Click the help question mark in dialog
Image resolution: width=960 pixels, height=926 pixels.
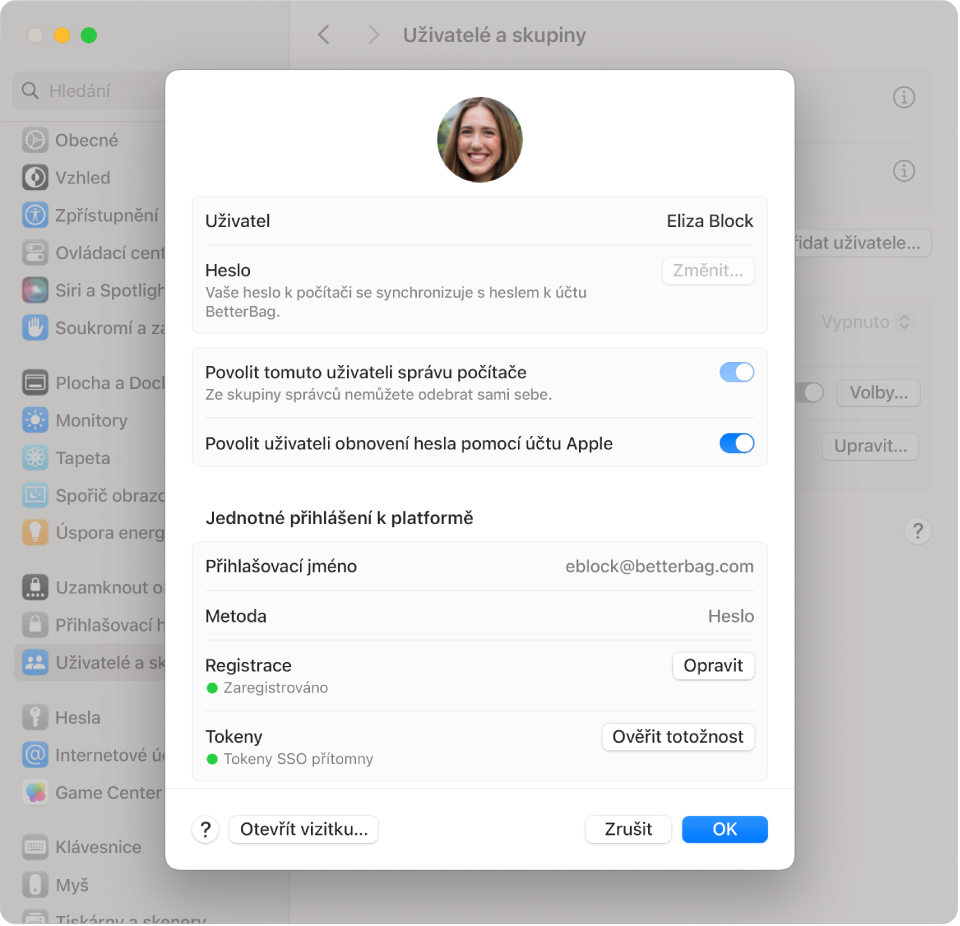206,829
